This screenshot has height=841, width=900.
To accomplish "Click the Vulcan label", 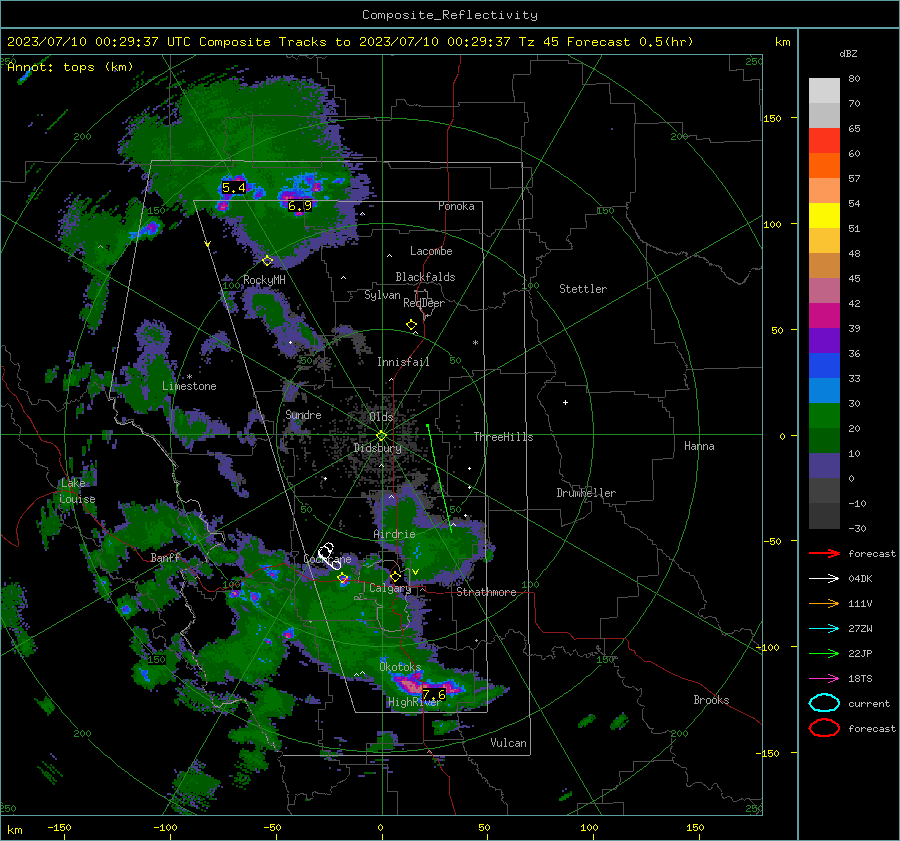I will point(509,743).
